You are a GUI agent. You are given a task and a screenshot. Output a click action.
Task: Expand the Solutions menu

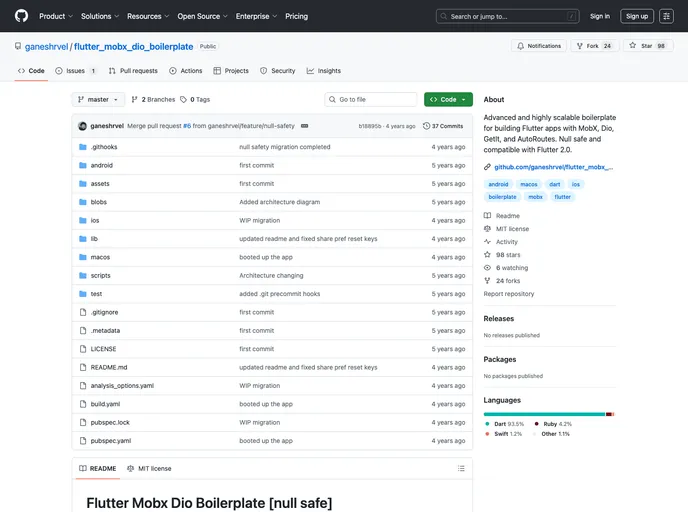pos(100,16)
